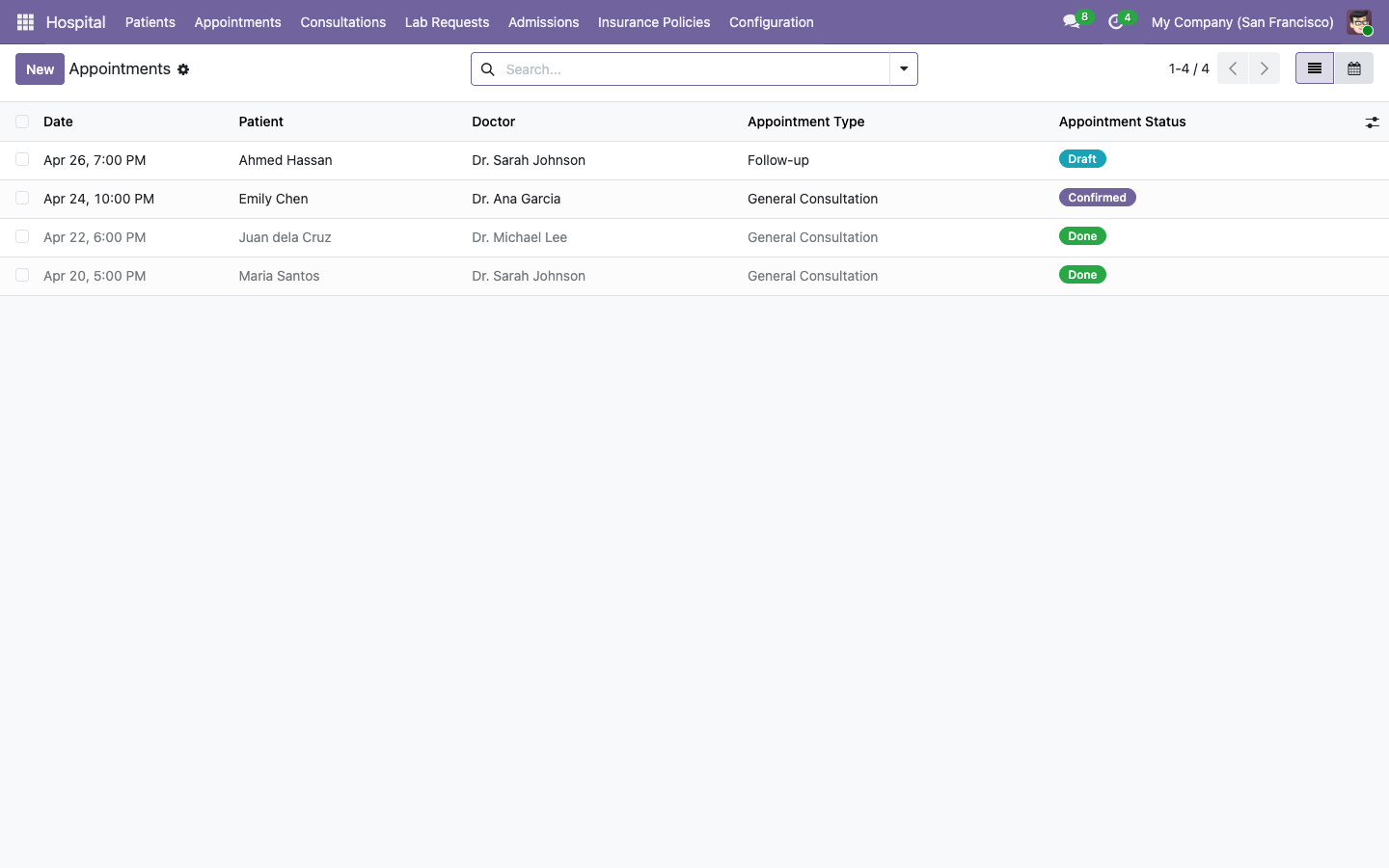
Task: Click Dr. Sarah Johnson in Ahmed Hassan row
Action: pyautogui.click(x=529, y=160)
